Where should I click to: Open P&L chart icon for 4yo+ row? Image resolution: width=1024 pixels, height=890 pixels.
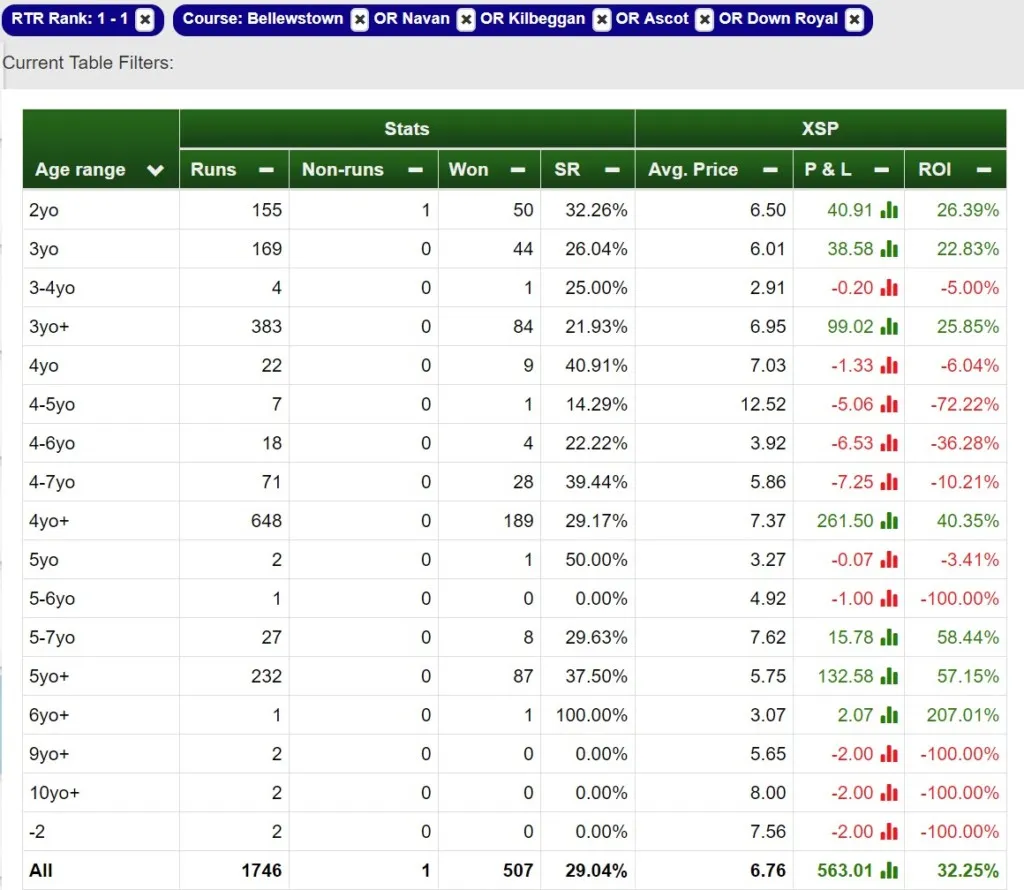pos(889,520)
